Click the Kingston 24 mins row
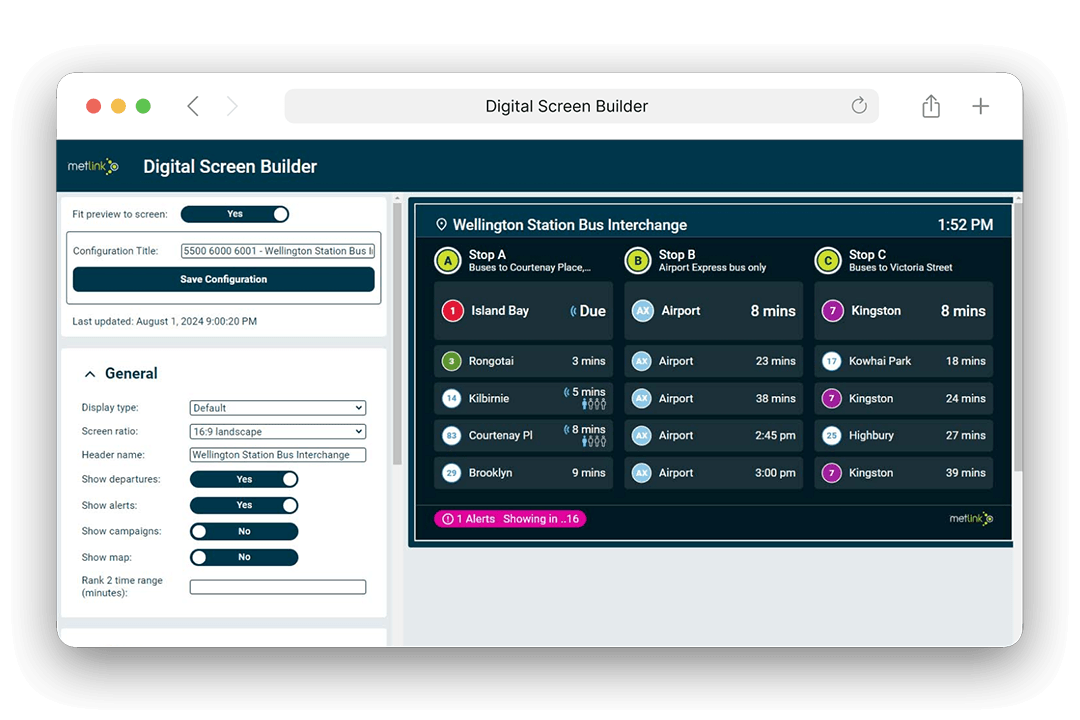1080x720 pixels. coord(904,398)
